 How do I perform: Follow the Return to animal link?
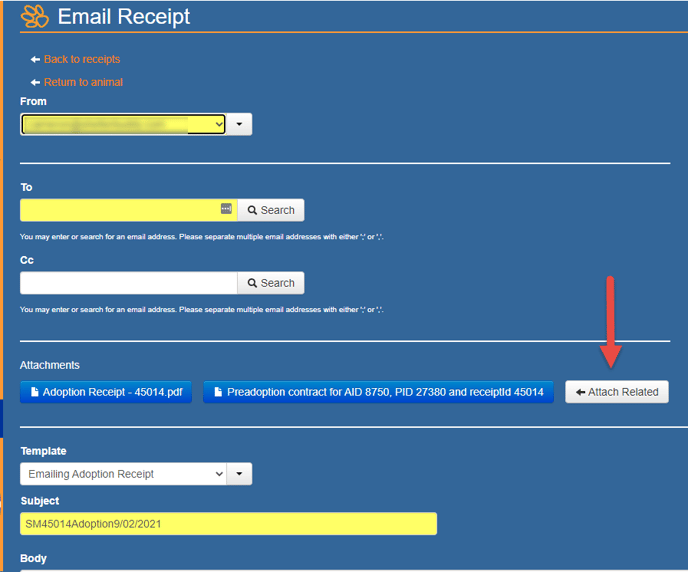[x=83, y=83]
